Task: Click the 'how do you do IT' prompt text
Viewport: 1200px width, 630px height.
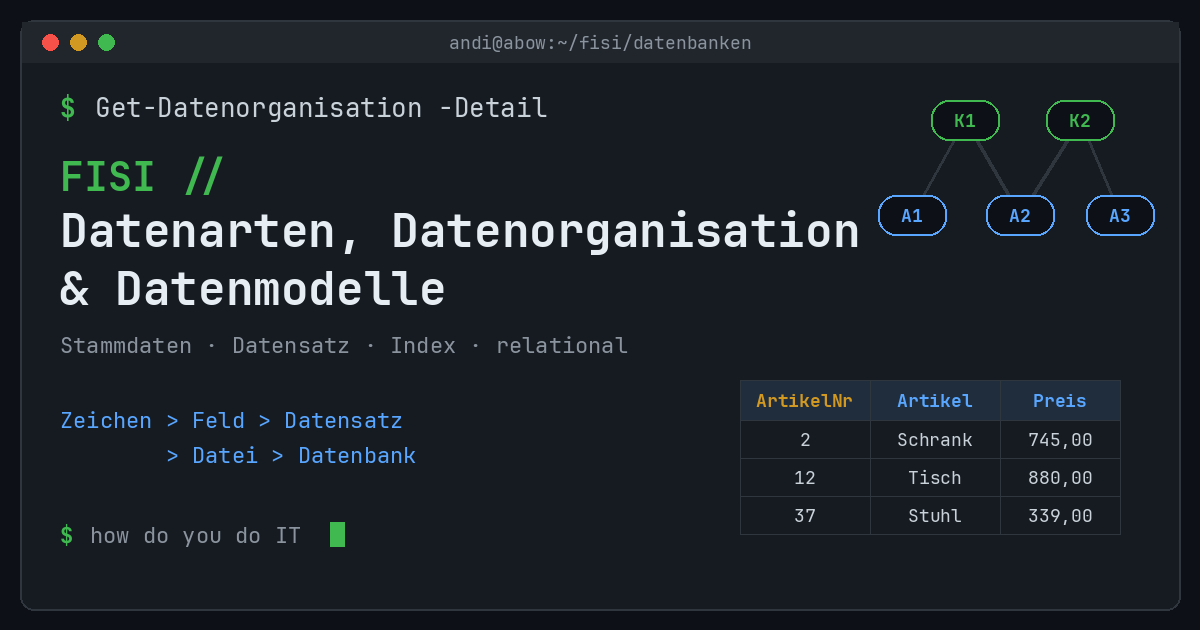Action: click(x=195, y=536)
